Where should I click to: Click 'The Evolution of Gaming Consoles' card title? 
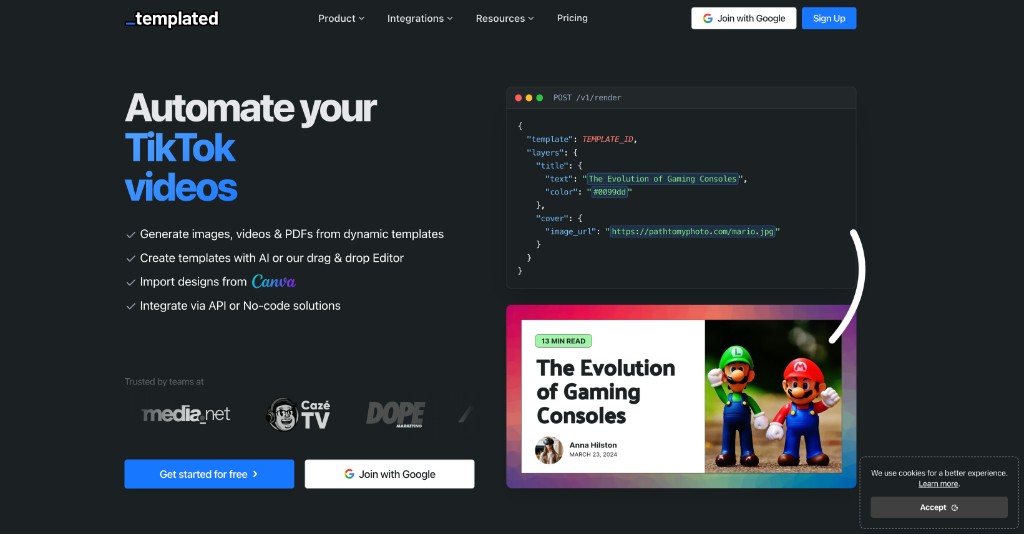605,392
